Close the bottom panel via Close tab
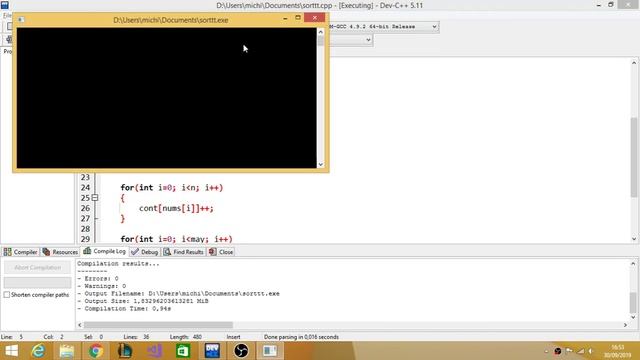 click(x=221, y=252)
